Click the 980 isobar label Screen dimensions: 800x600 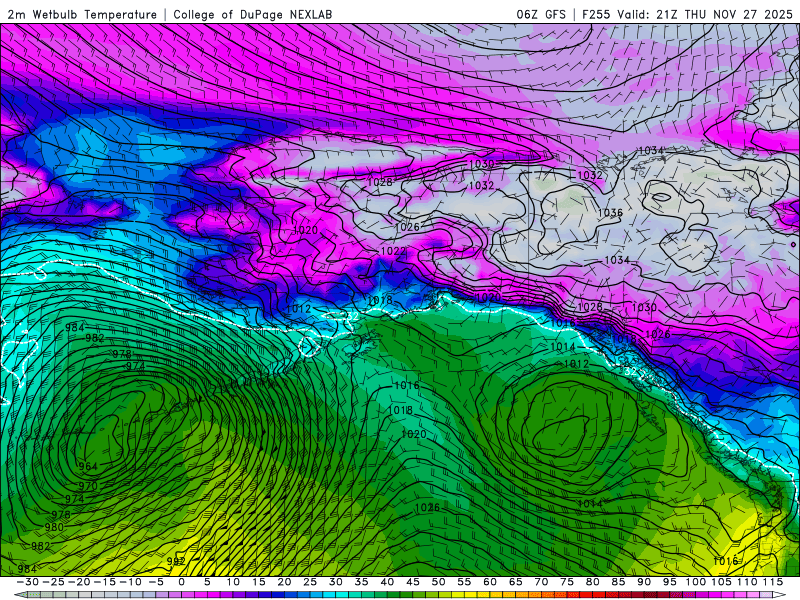point(54,527)
